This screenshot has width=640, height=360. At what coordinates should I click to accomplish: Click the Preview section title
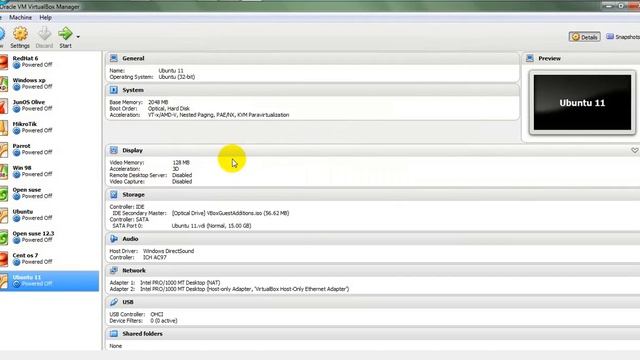(549, 58)
